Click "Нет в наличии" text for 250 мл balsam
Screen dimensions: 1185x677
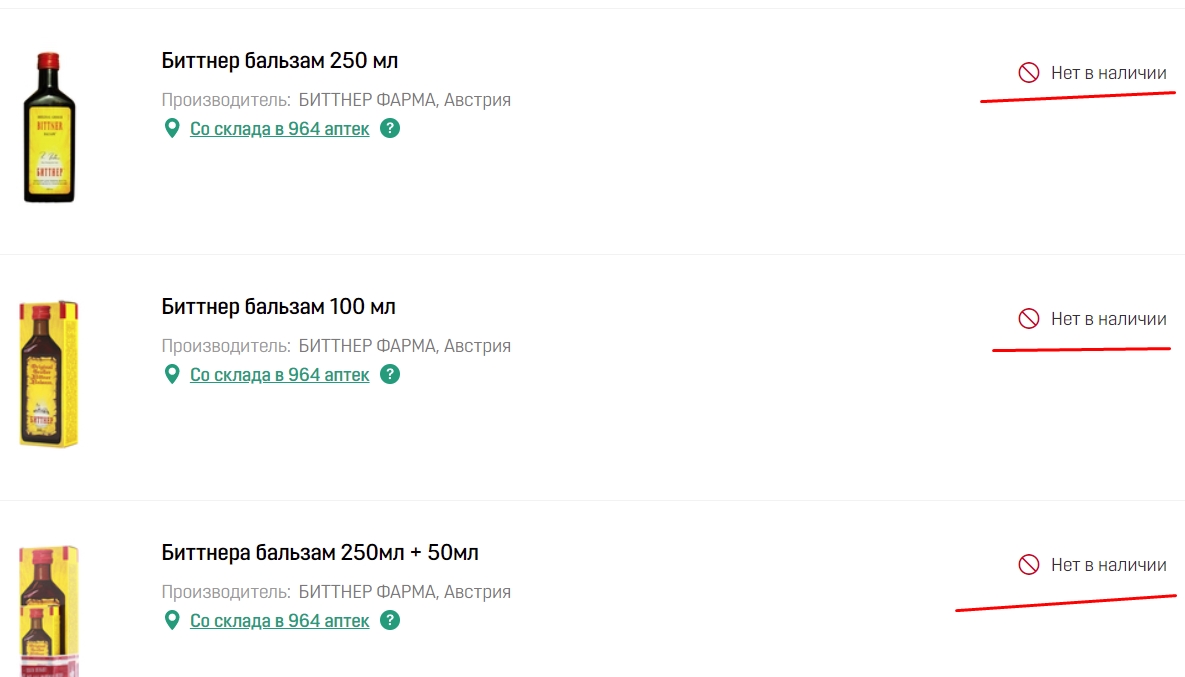1108,72
